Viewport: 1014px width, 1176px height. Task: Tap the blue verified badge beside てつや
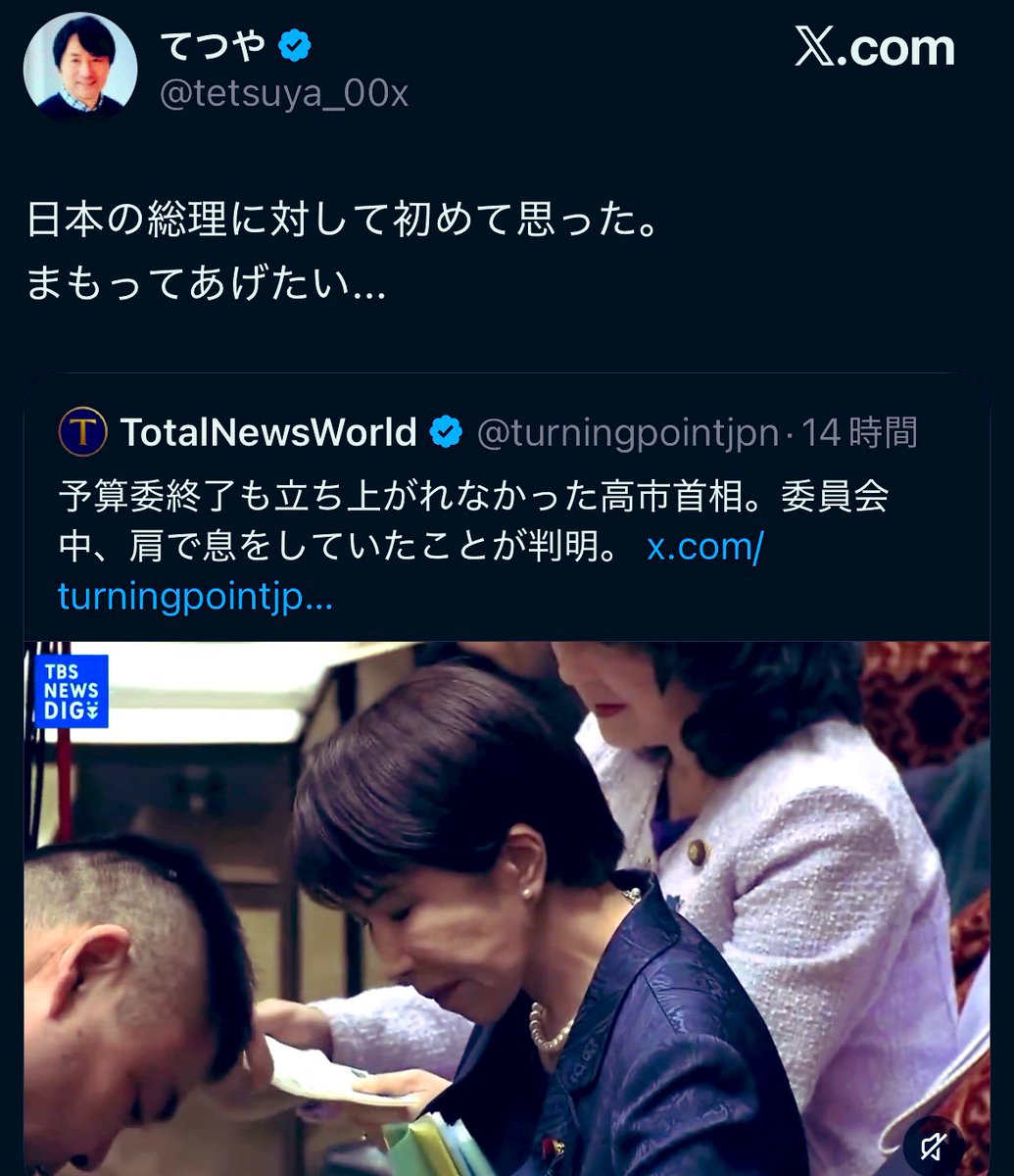295,45
